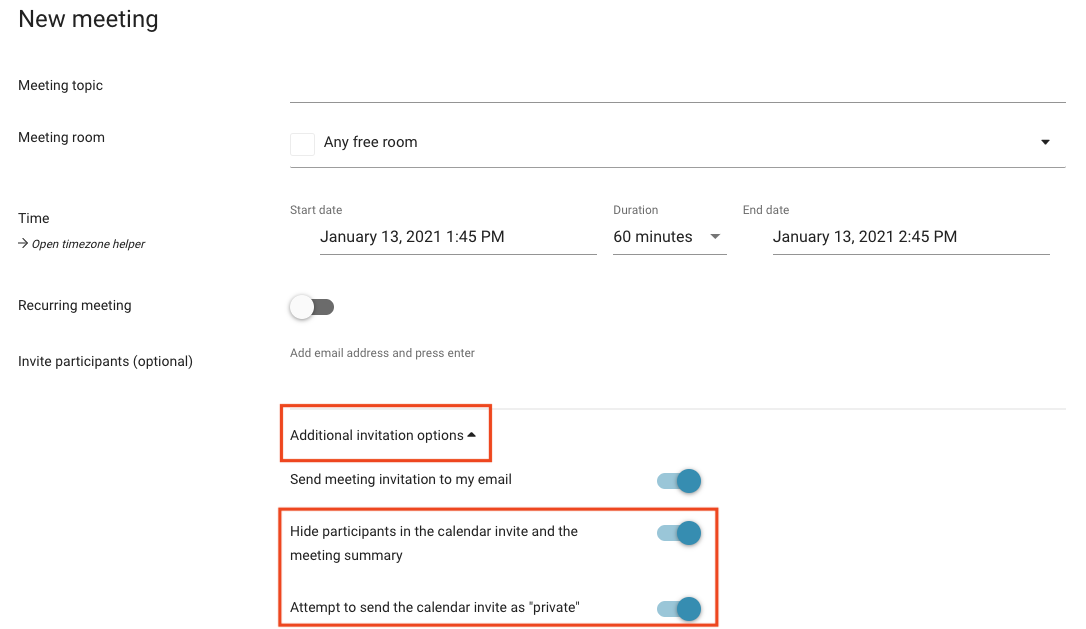Open timezone helper link
Screen dimensions: 1086x629
point(82,244)
